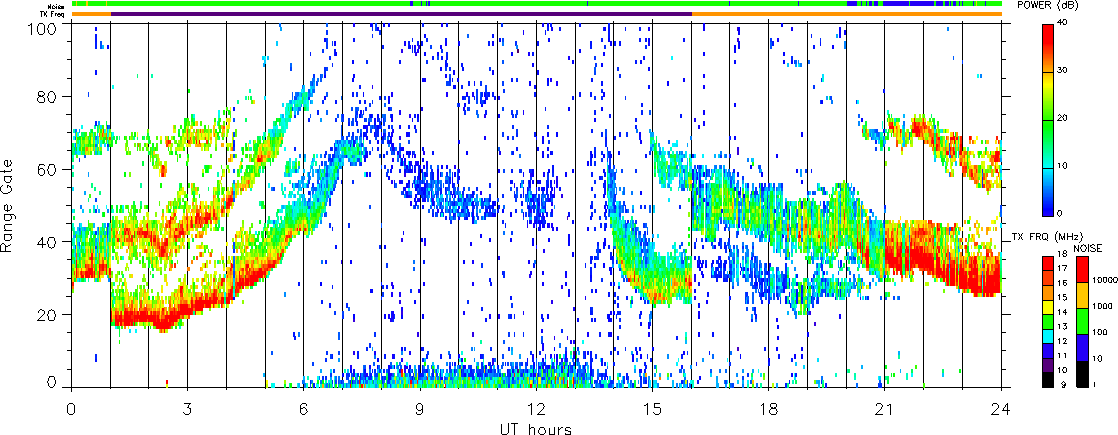Image resolution: width=1118 pixels, height=435 pixels.
Task: Select UT hours tick label 3
Action: [x=188, y=410]
